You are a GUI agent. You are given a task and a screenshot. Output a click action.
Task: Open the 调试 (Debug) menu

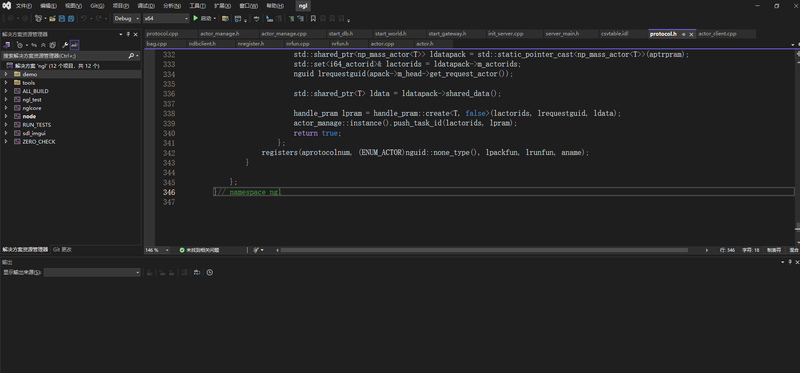(x=145, y=6)
